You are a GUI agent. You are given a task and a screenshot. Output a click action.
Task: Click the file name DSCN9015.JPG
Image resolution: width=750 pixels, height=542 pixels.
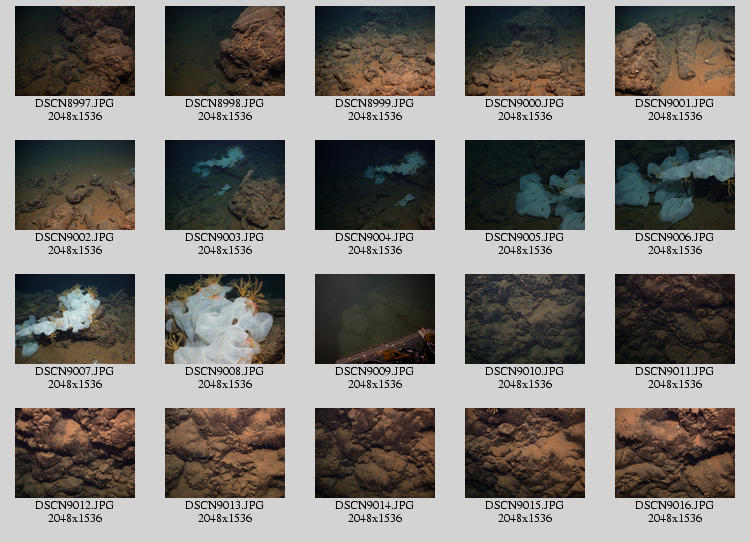tap(525, 505)
